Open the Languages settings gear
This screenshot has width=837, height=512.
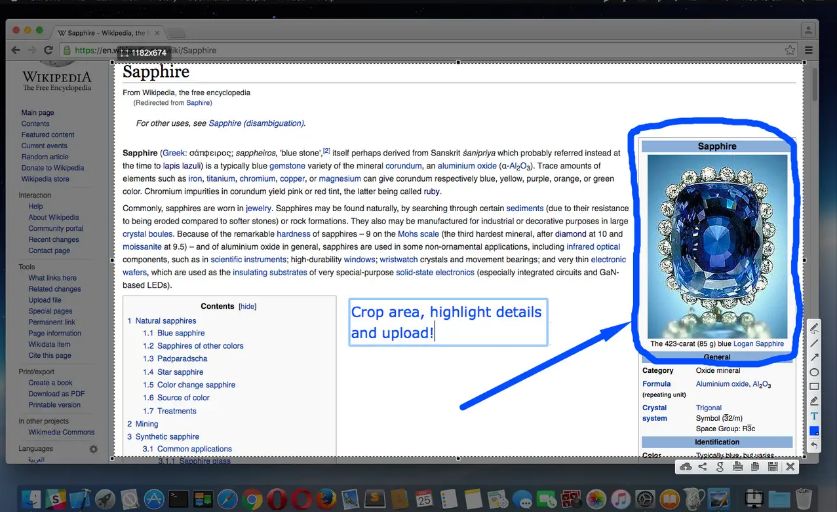[93, 449]
